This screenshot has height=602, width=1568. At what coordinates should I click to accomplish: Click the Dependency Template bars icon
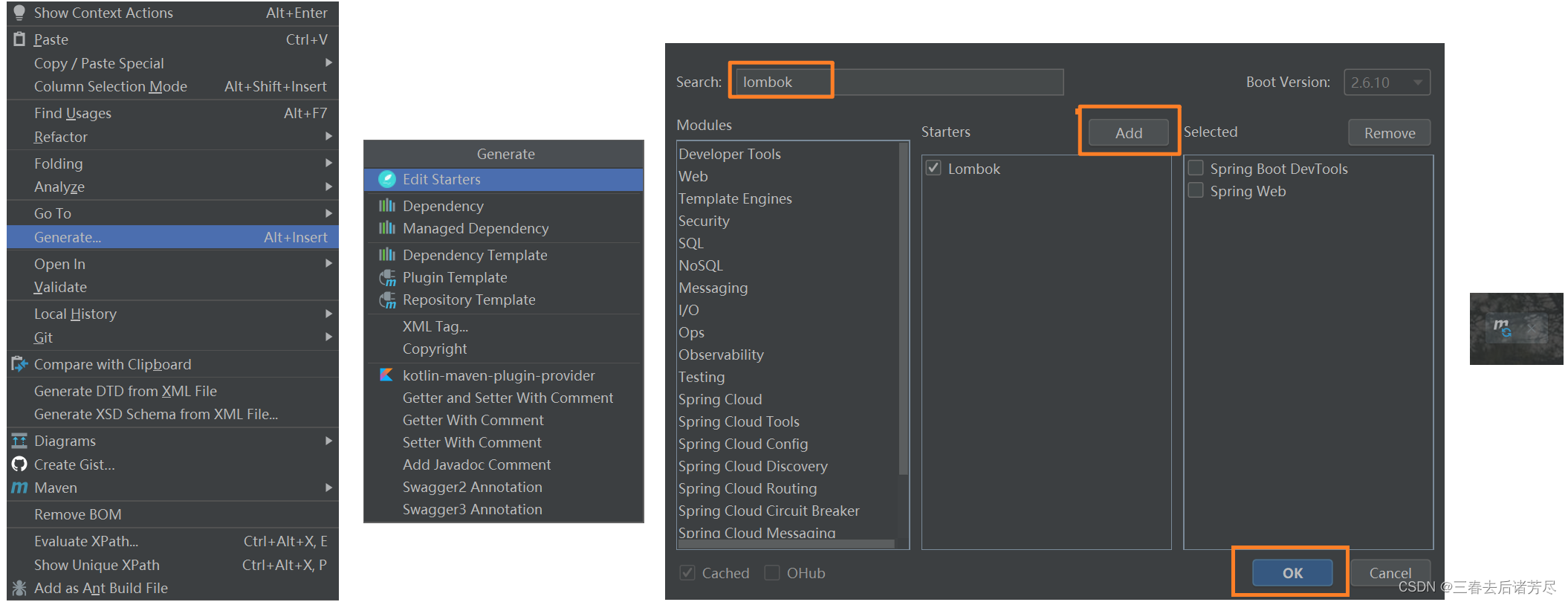pyautogui.click(x=387, y=255)
